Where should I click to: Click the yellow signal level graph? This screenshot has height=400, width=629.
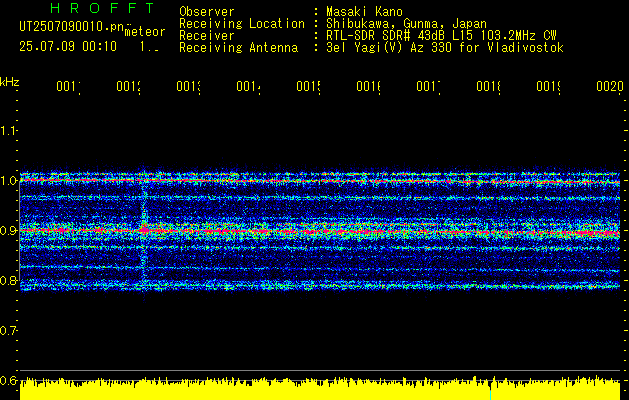320,388
